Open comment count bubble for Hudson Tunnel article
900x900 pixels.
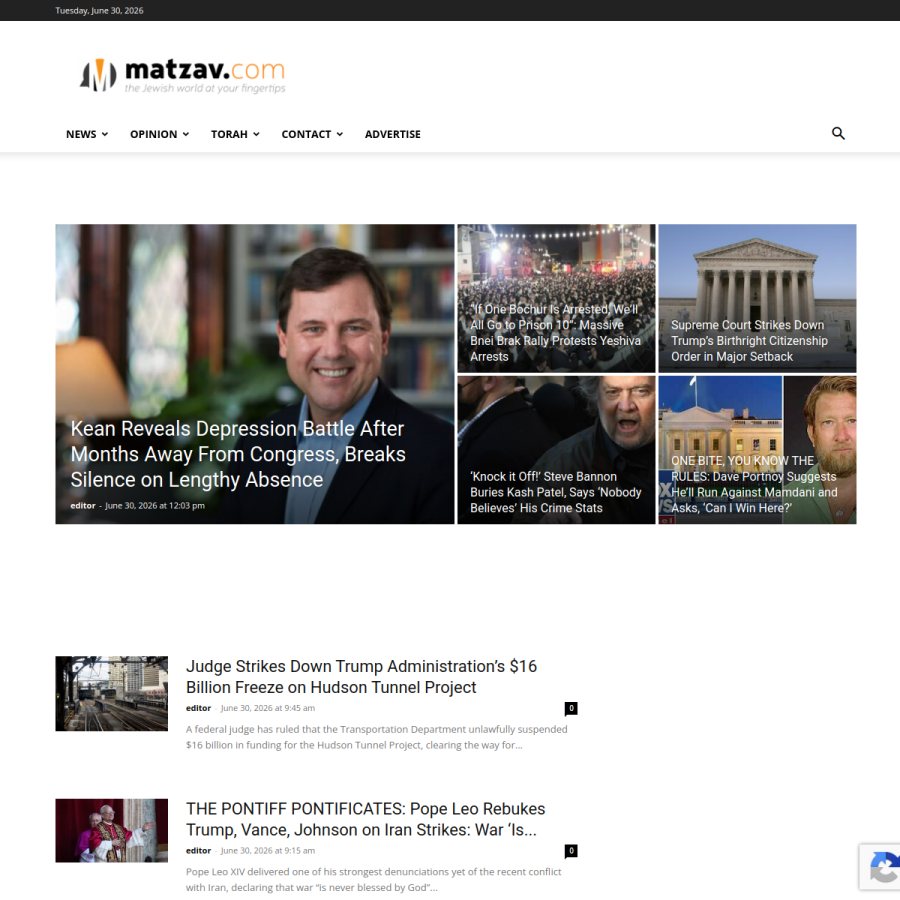(x=571, y=709)
